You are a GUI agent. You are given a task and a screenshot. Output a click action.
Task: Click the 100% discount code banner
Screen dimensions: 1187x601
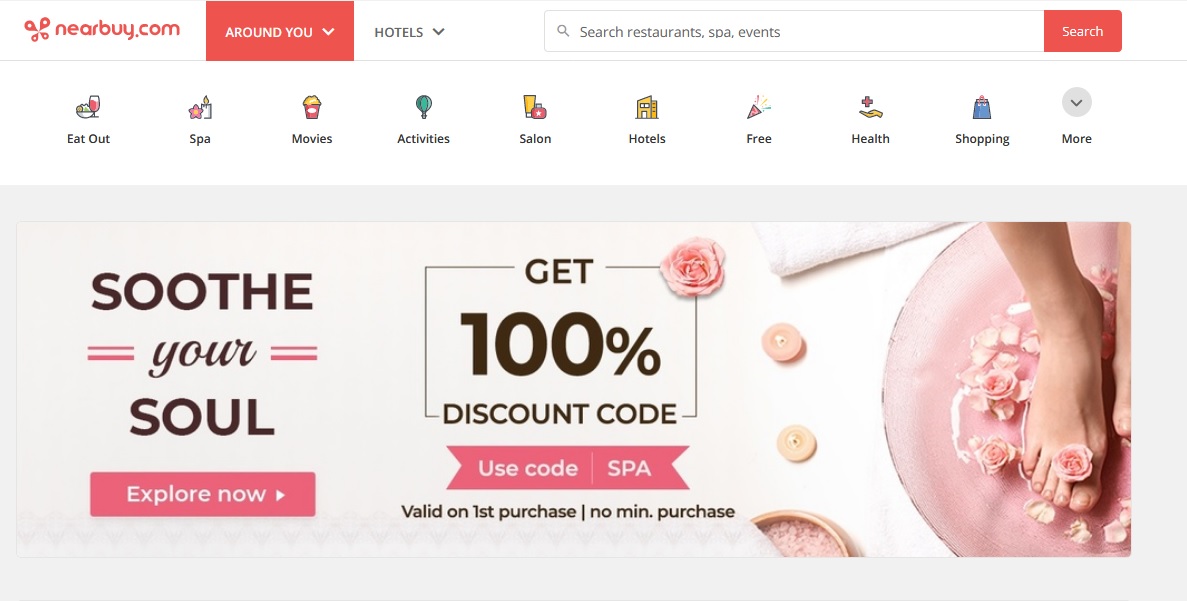coord(574,389)
